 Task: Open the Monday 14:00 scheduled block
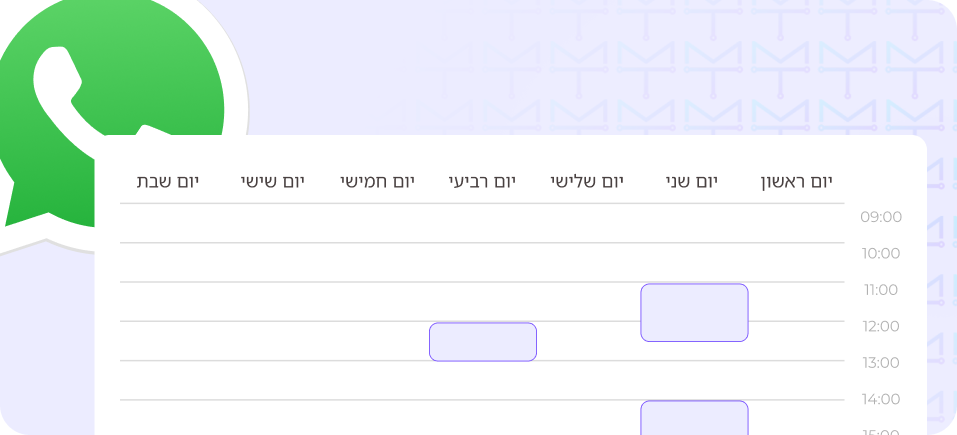pos(694,417)
